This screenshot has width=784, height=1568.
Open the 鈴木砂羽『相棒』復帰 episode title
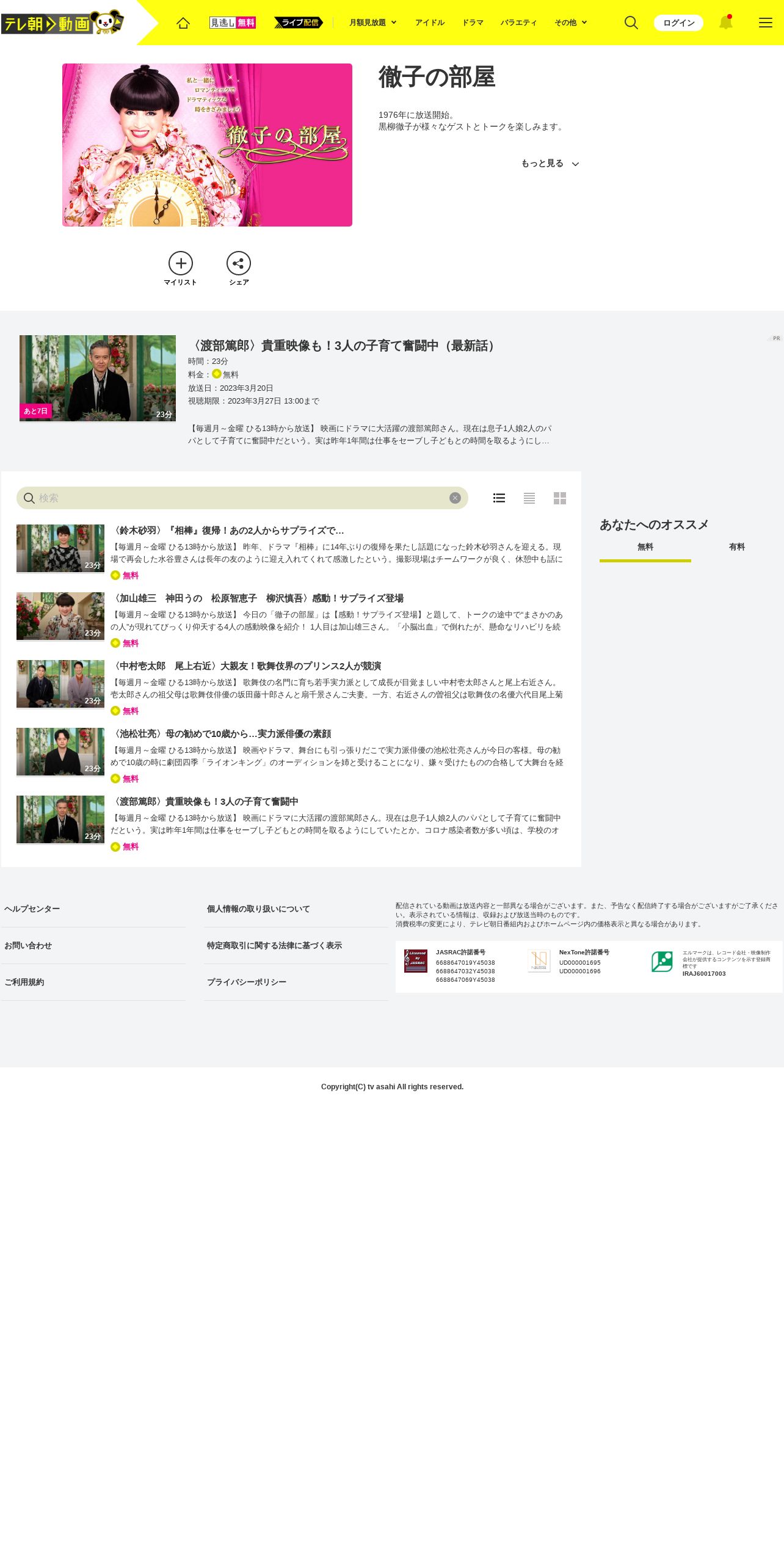pos(227,531)
